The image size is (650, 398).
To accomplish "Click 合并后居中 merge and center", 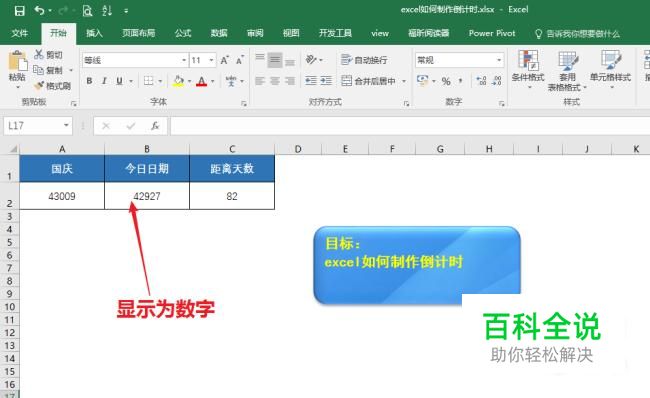I will click(x=369, y=81).
